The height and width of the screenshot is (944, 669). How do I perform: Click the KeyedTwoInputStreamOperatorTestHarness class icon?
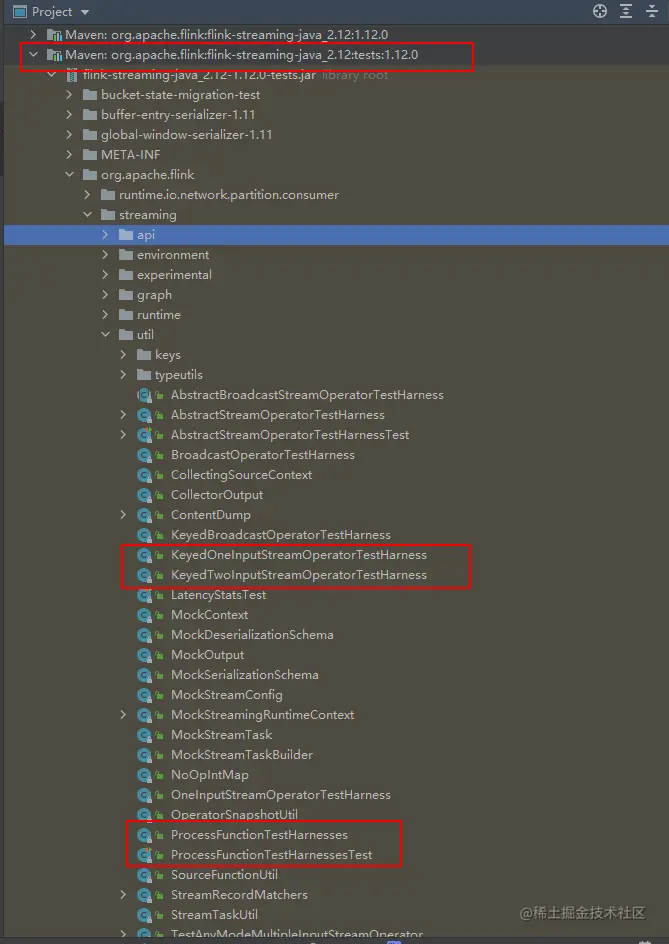(144, 575)
